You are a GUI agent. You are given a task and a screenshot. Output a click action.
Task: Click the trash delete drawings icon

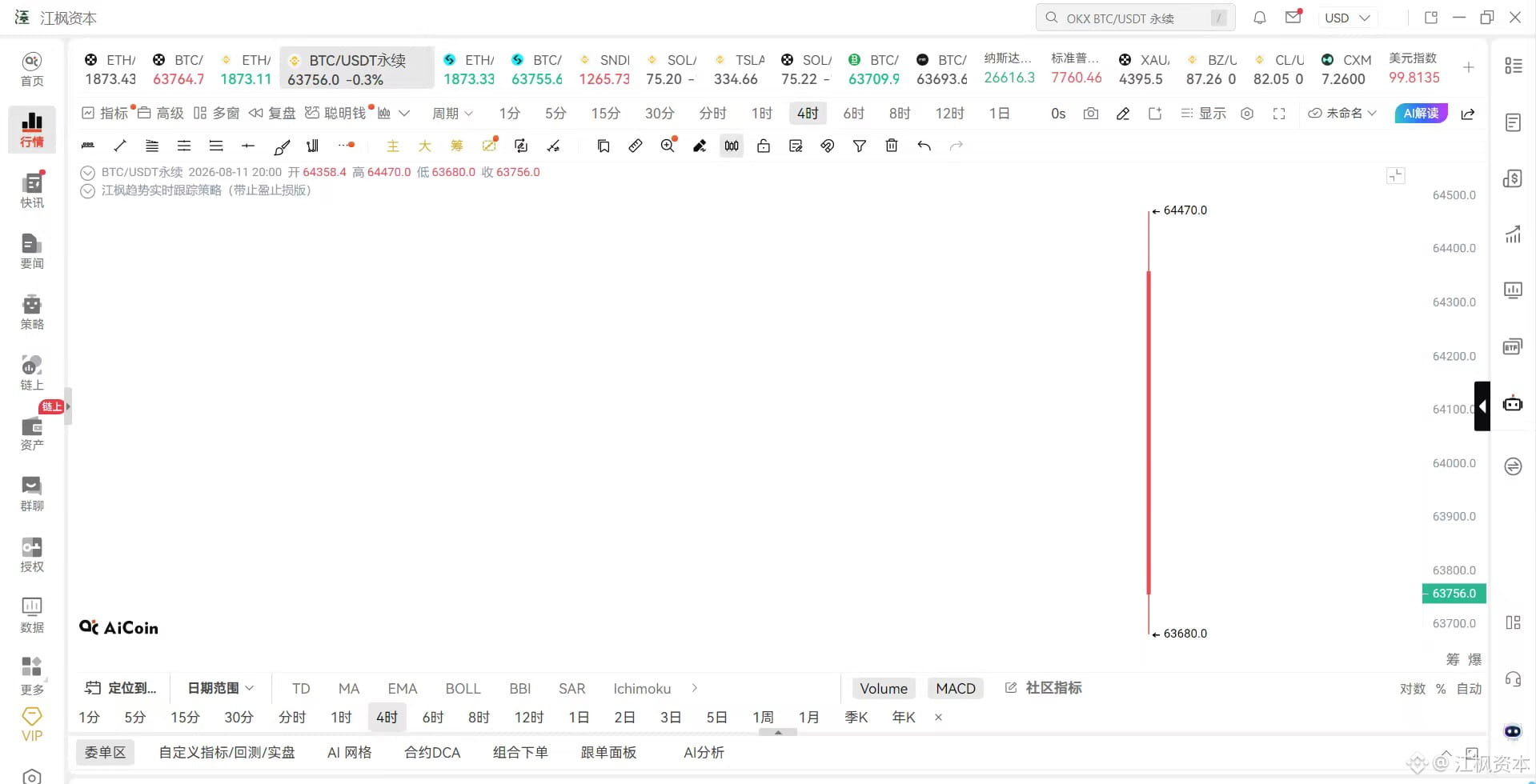tap(892, 146)
